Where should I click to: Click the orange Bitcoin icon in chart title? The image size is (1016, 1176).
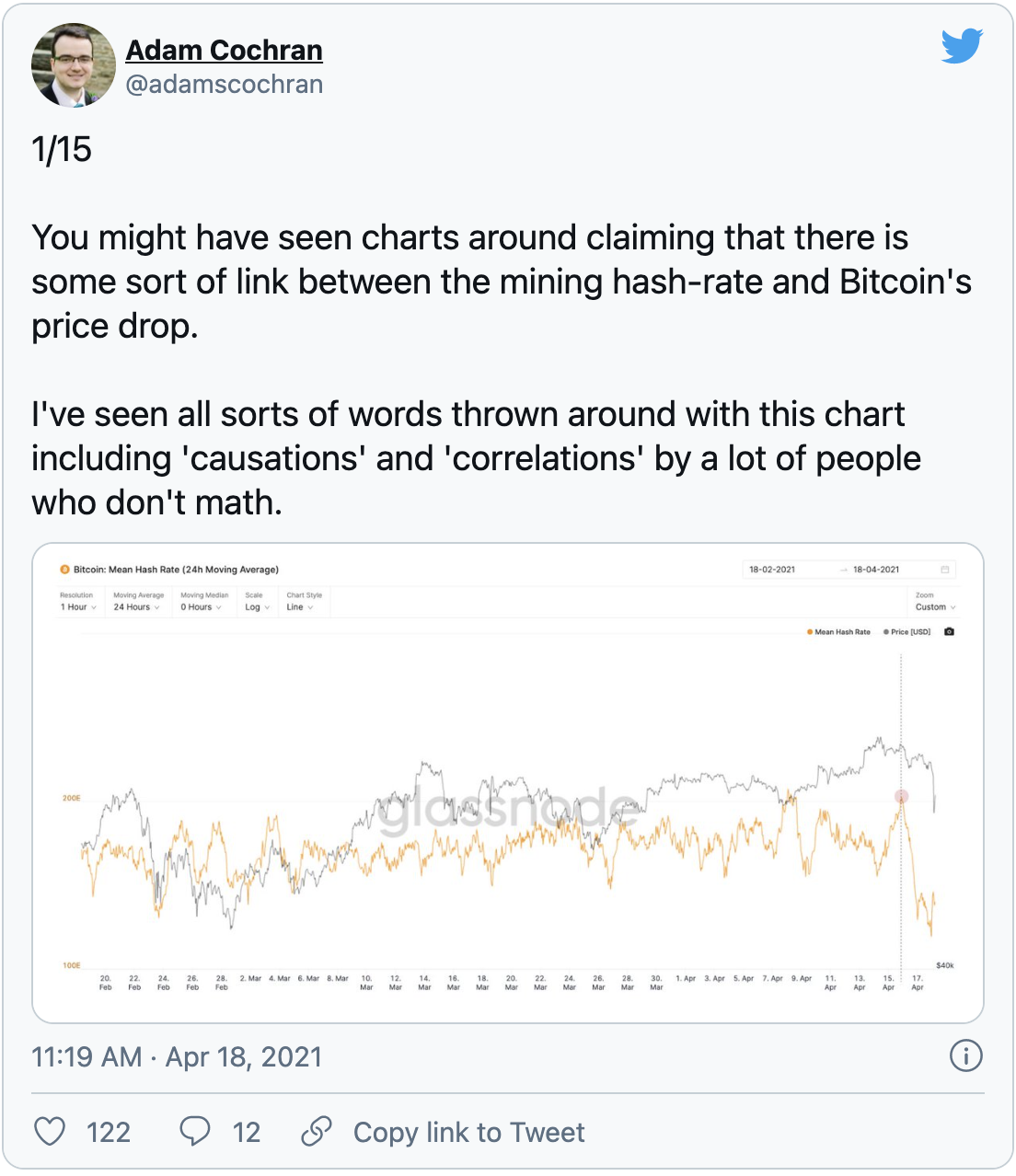pyautogui.click(x=64, y=570)
